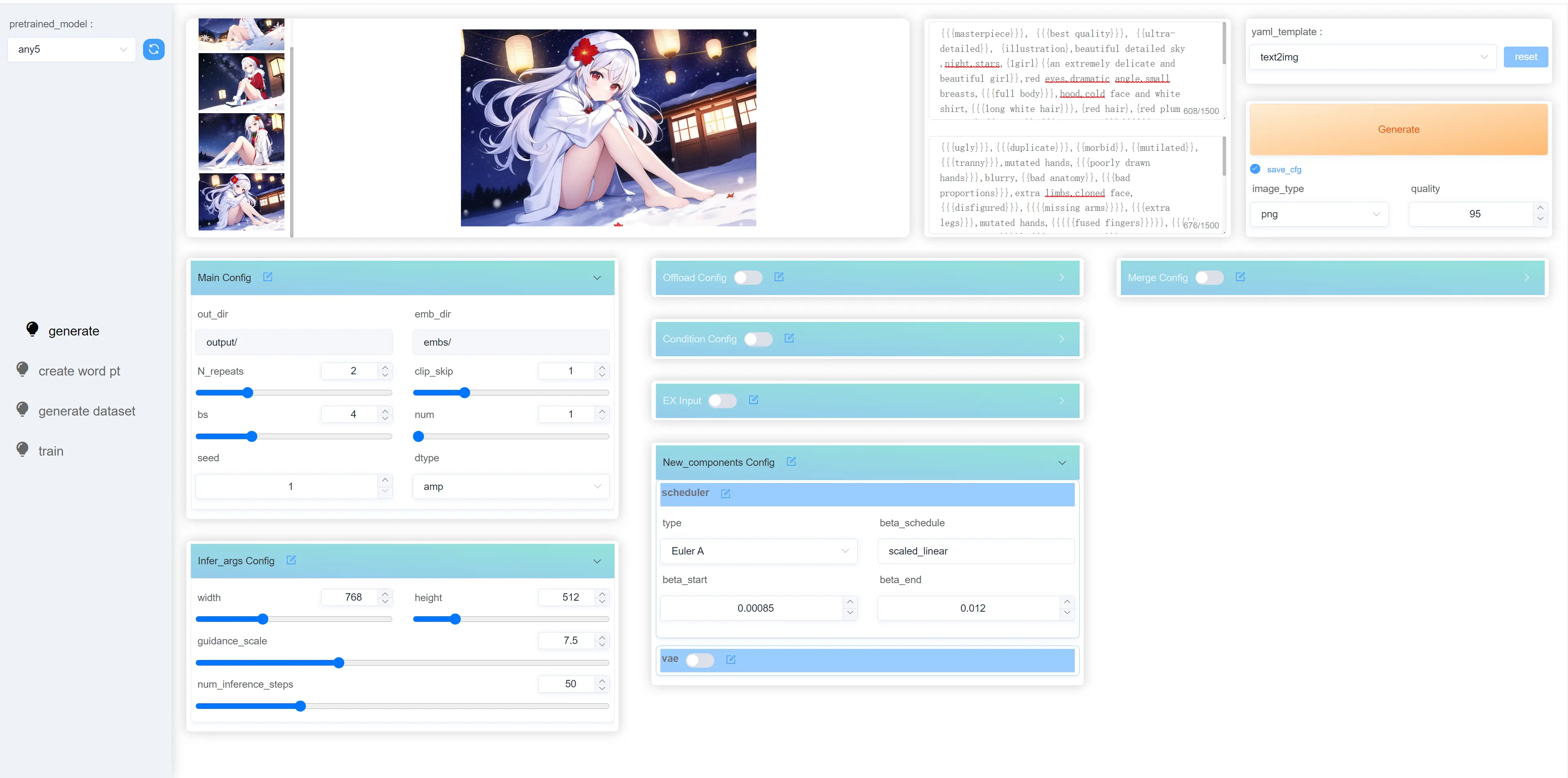Toggle the vae switch on
Screen dimensions: 1568x778
[699, 660]
